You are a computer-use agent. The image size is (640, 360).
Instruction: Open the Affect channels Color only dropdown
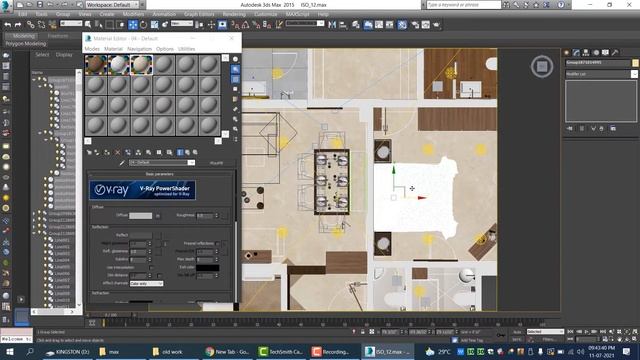point(147,283)
